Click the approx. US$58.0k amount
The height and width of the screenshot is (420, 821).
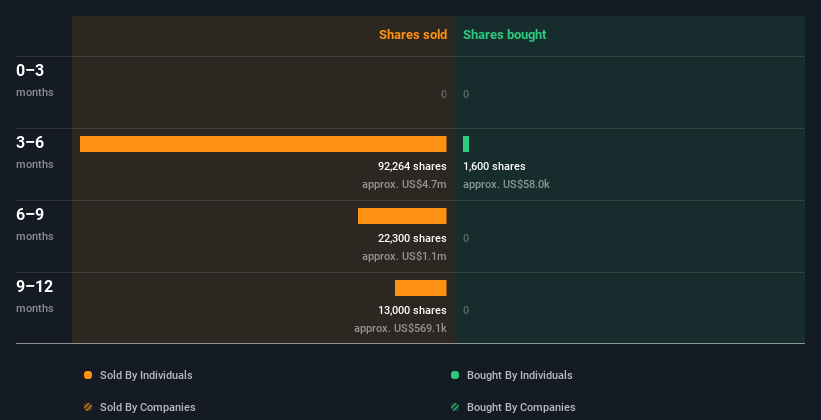click(506, 184)
